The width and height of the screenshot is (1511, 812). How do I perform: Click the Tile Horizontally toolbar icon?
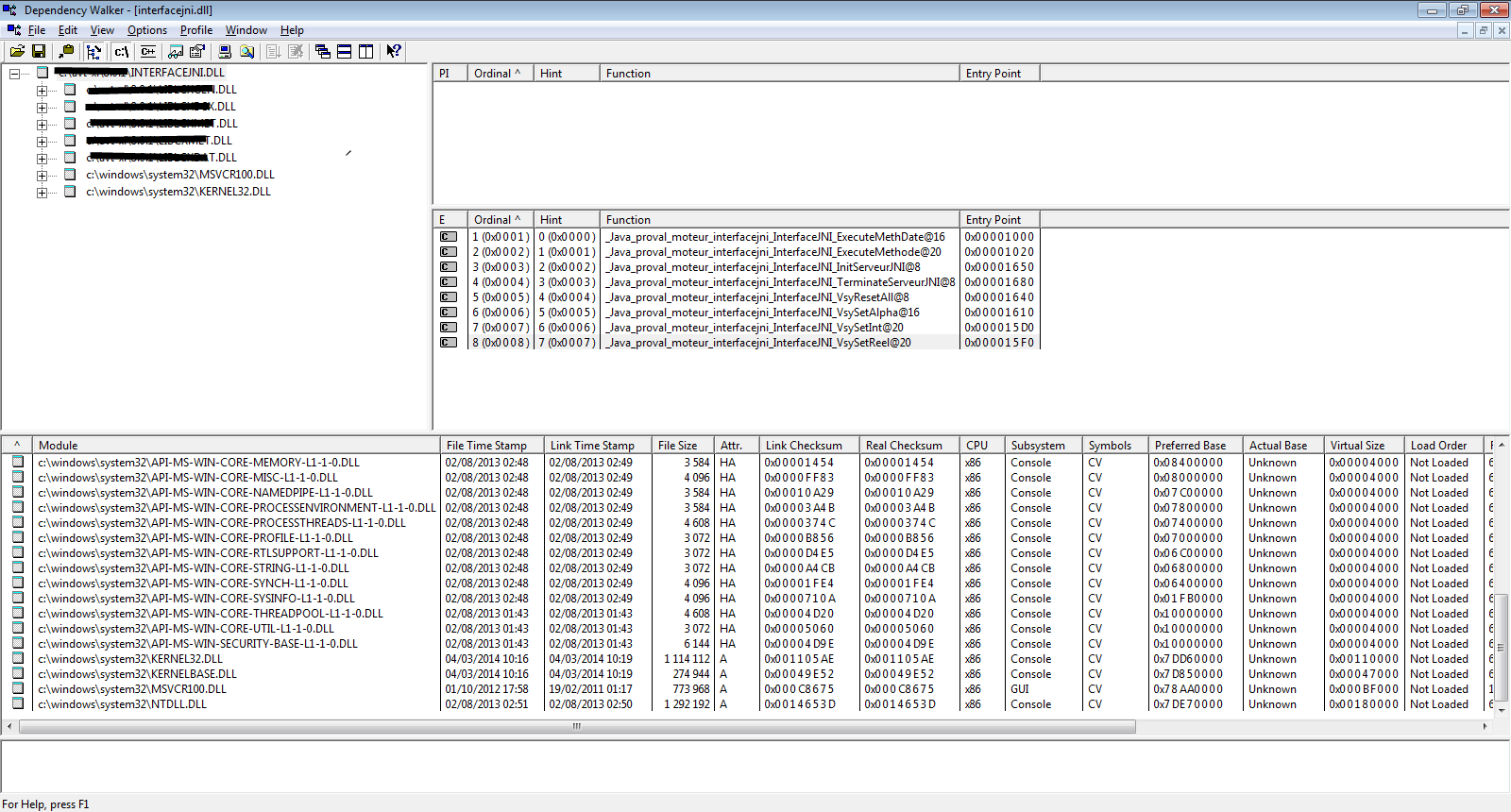(x=345, y=51)
